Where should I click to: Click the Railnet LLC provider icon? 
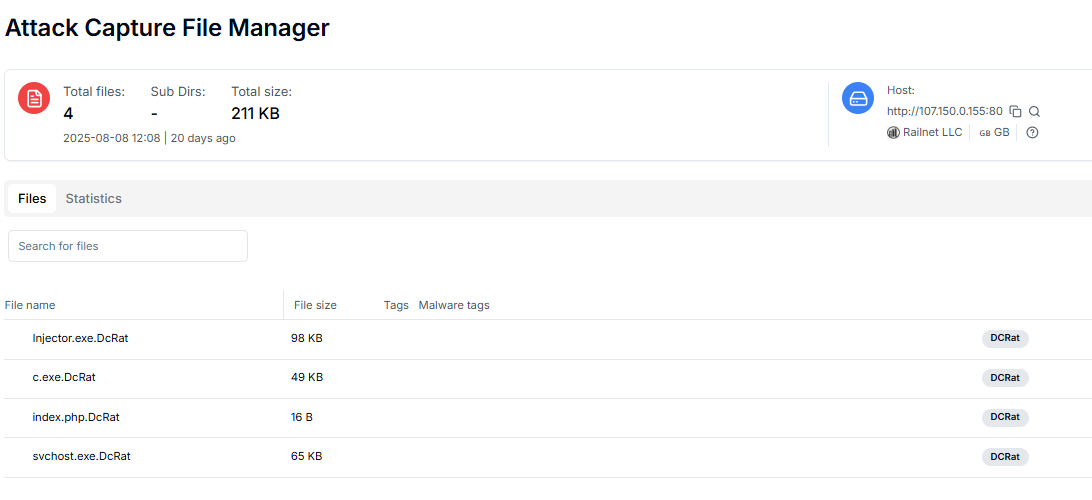(x=894, y=132)
